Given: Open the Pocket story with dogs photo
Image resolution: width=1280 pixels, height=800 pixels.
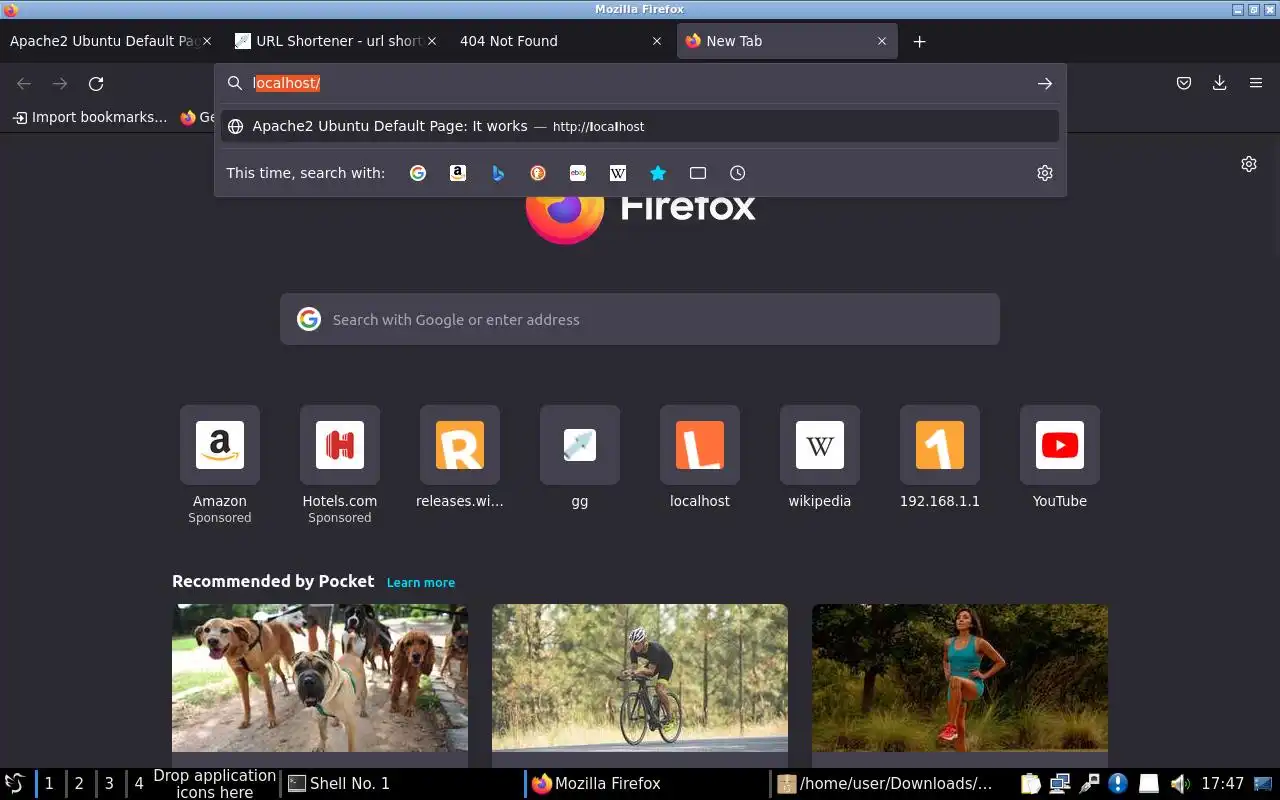Looking at the screenshot, I should click(x=320, y=678).
